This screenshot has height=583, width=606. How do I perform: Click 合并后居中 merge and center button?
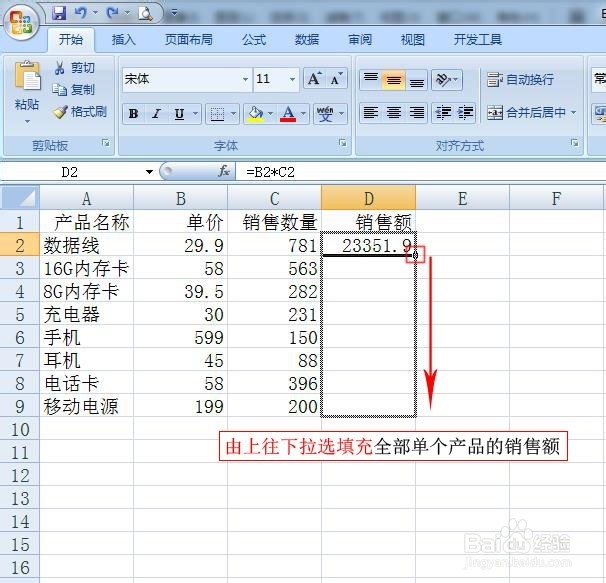pos(526,113)
